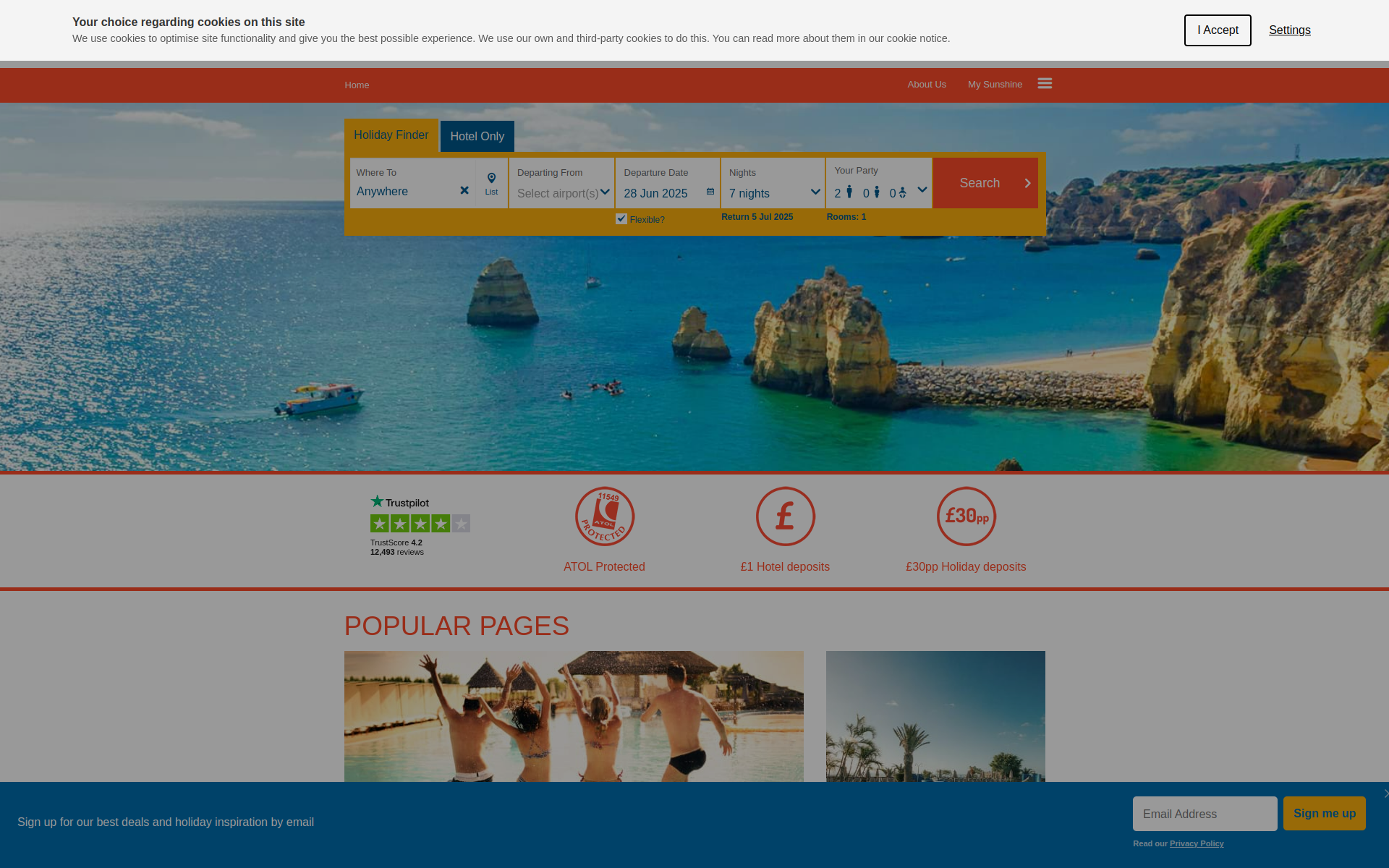The width and height of the screenshot is (1389, 868).
Task: Click the £30pp holiday deposits icon
Action: coord(967,516)
